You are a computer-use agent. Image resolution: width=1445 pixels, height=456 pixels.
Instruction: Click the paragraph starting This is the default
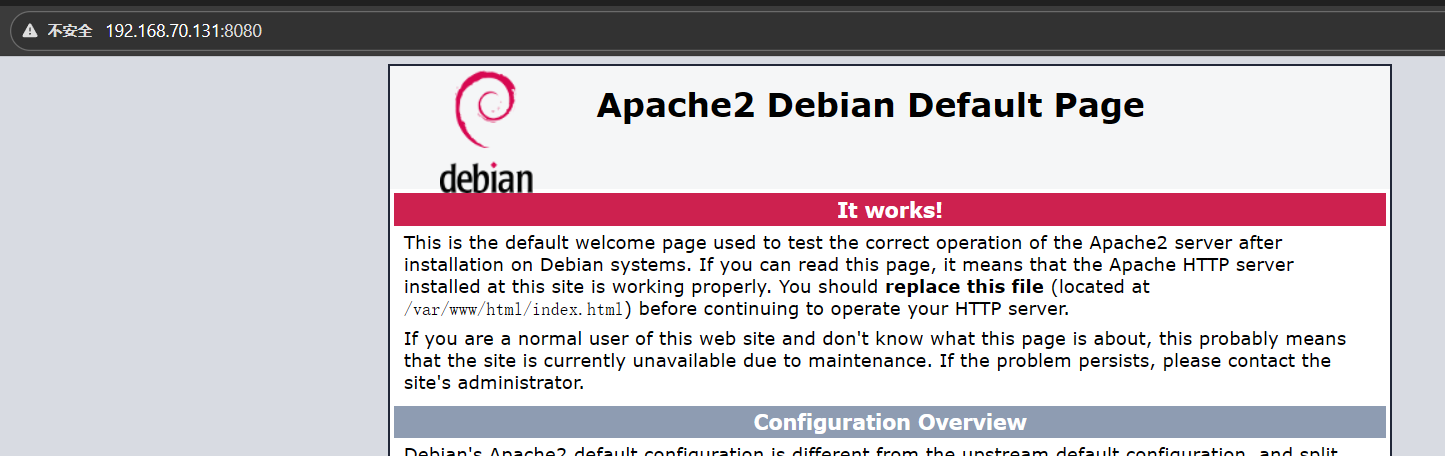849,276
